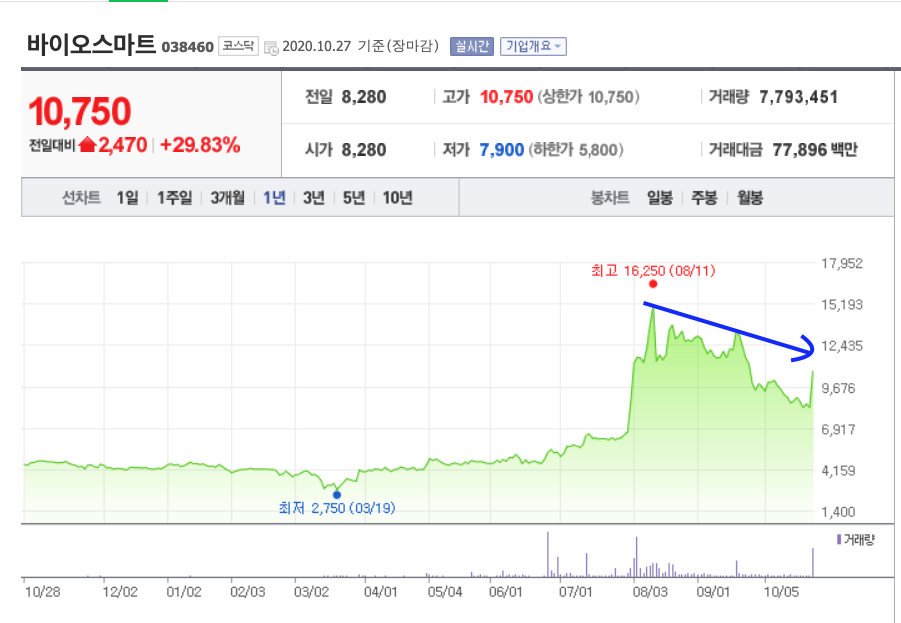Select the 5년 line chart tab
901x623 pixels.
(x=354, y=198)
